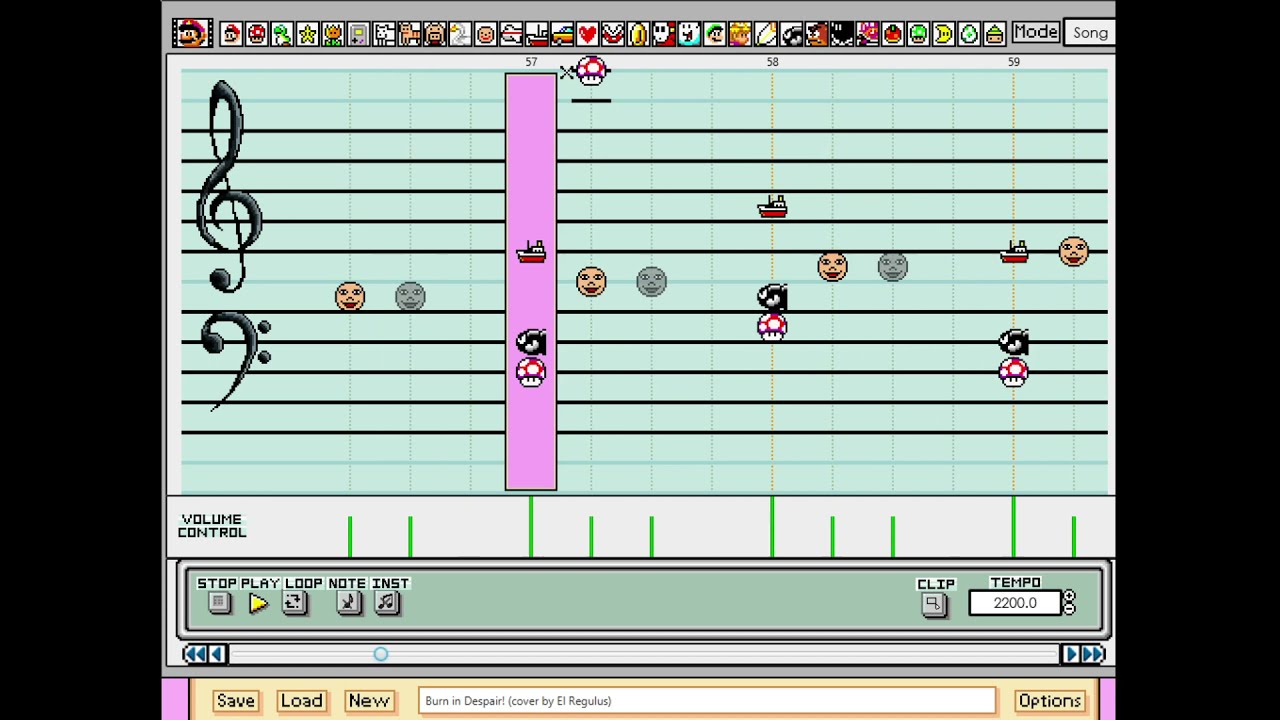Select the Boo ghost instrument
This screenshot has width=1280, height=720.
pos(689,34)
